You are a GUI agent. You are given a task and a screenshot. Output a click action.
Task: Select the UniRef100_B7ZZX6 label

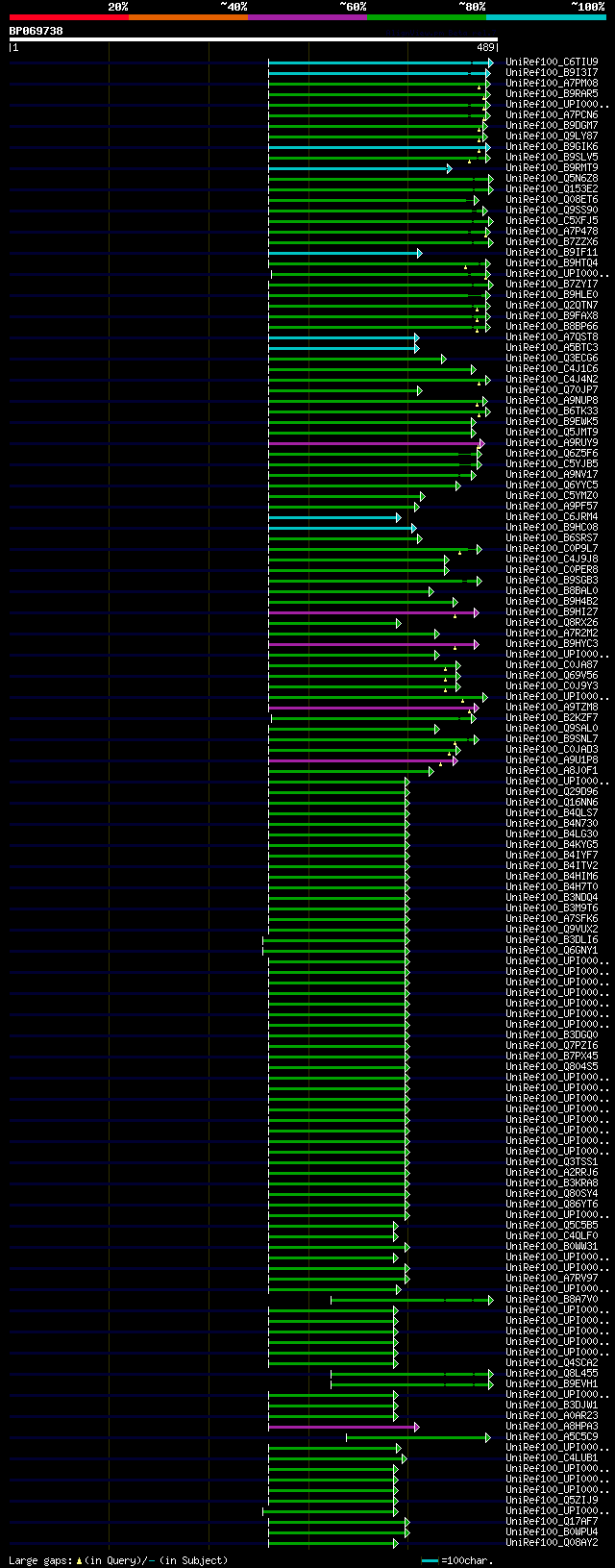coord(552,242)
